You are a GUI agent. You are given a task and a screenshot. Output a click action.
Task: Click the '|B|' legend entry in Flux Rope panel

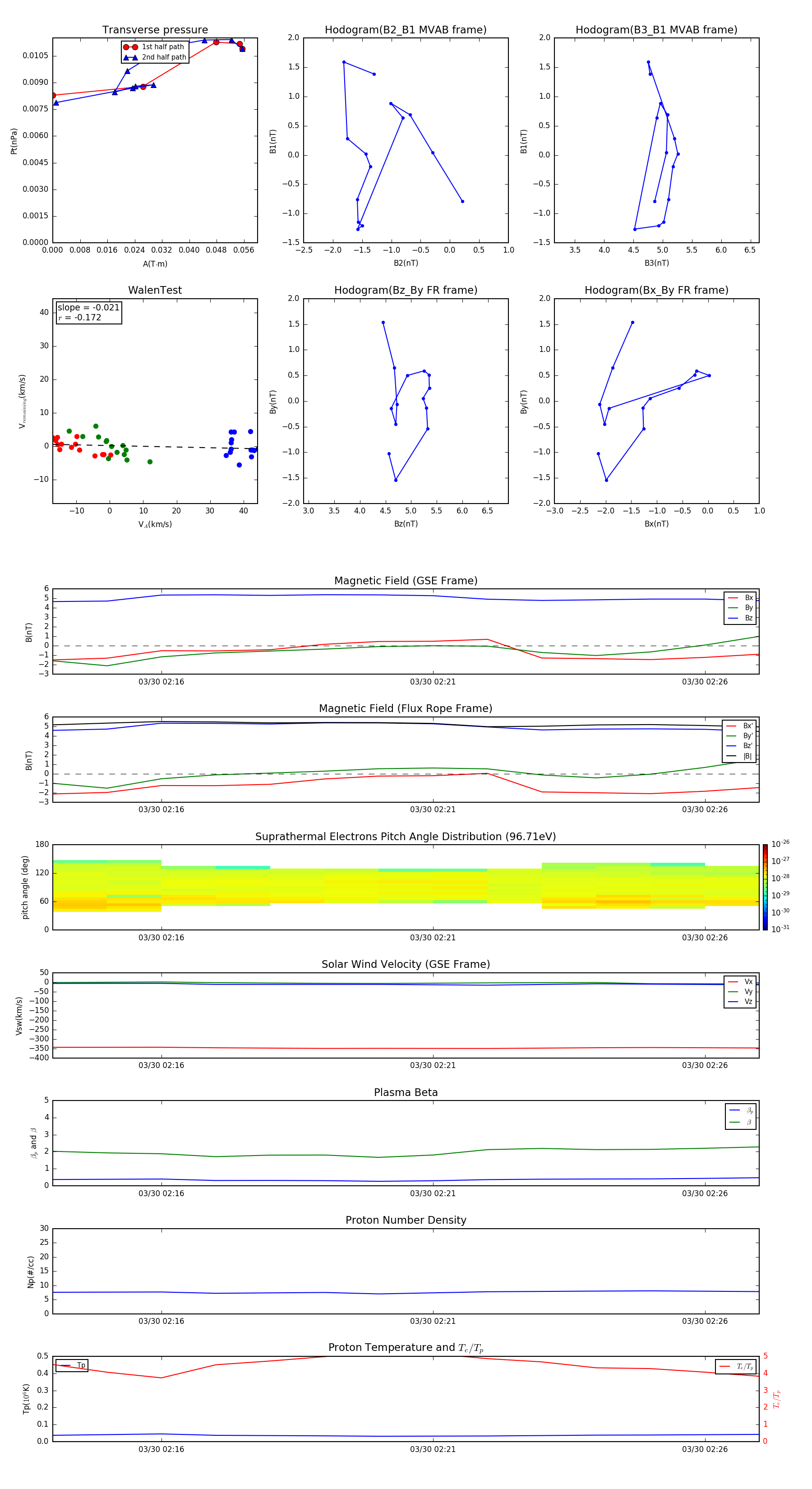740,756
